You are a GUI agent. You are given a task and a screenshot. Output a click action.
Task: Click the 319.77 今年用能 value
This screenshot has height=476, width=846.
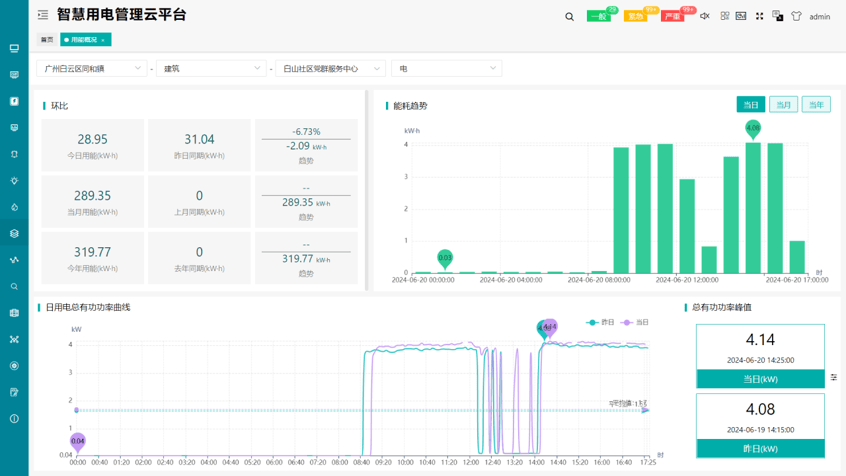point(92,252)
